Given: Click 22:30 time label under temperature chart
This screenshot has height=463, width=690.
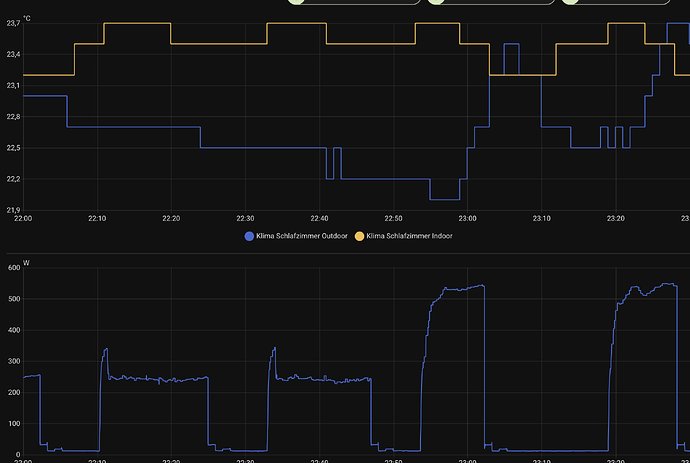Looking at the screenshot, I should click(x=245, y=218).
